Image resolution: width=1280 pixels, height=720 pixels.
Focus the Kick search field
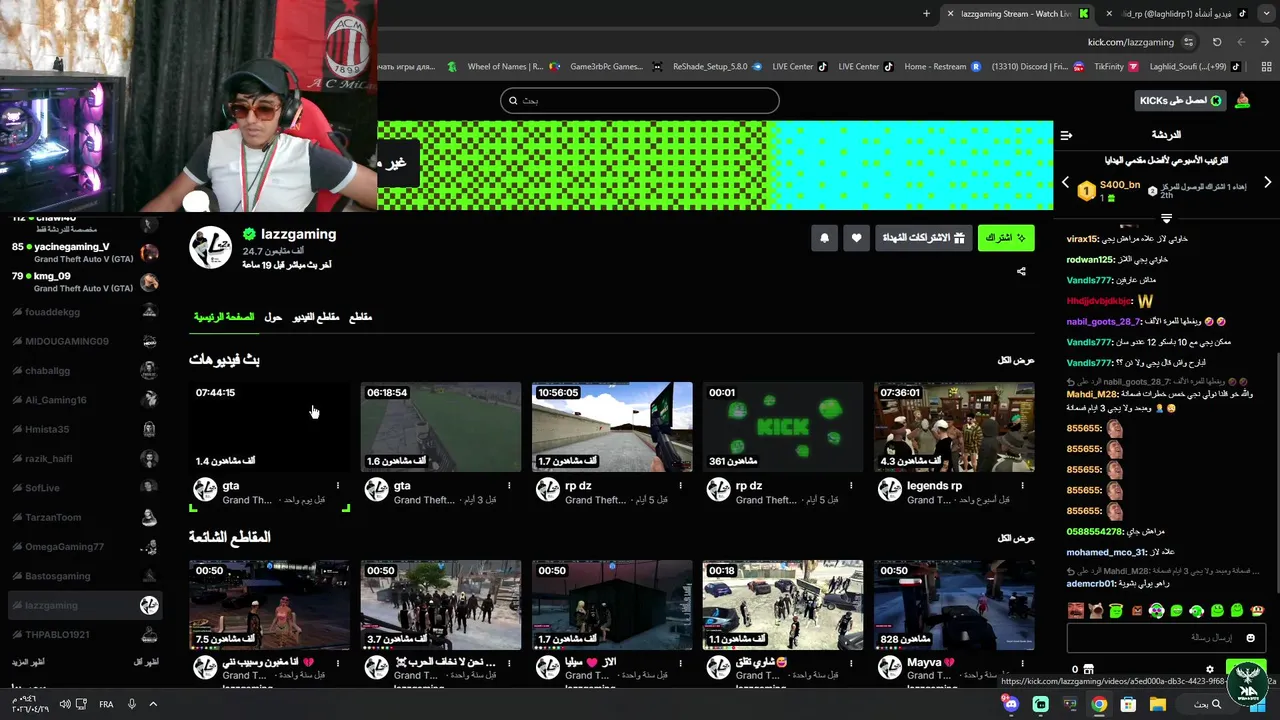coord(640,100)
